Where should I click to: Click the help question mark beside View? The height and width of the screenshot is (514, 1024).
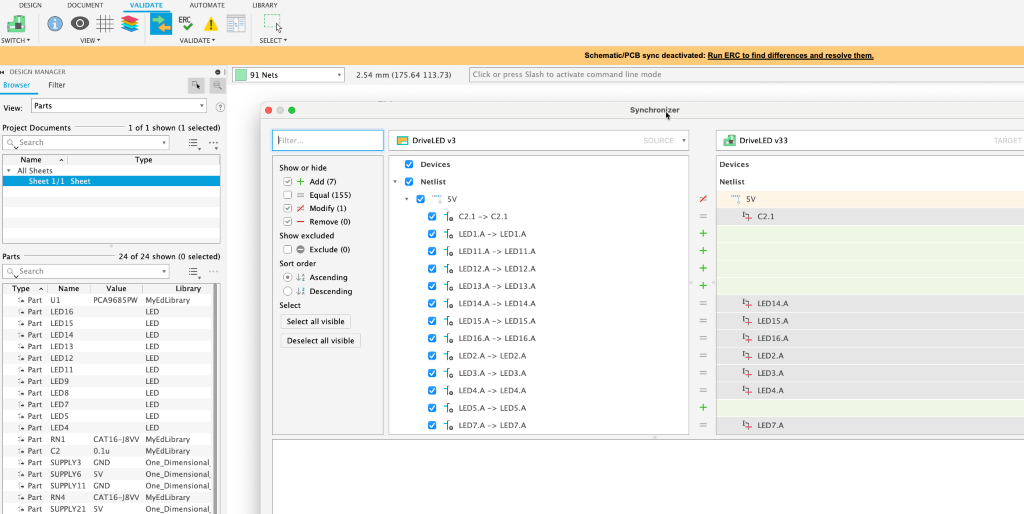click(x=220, y=106)
